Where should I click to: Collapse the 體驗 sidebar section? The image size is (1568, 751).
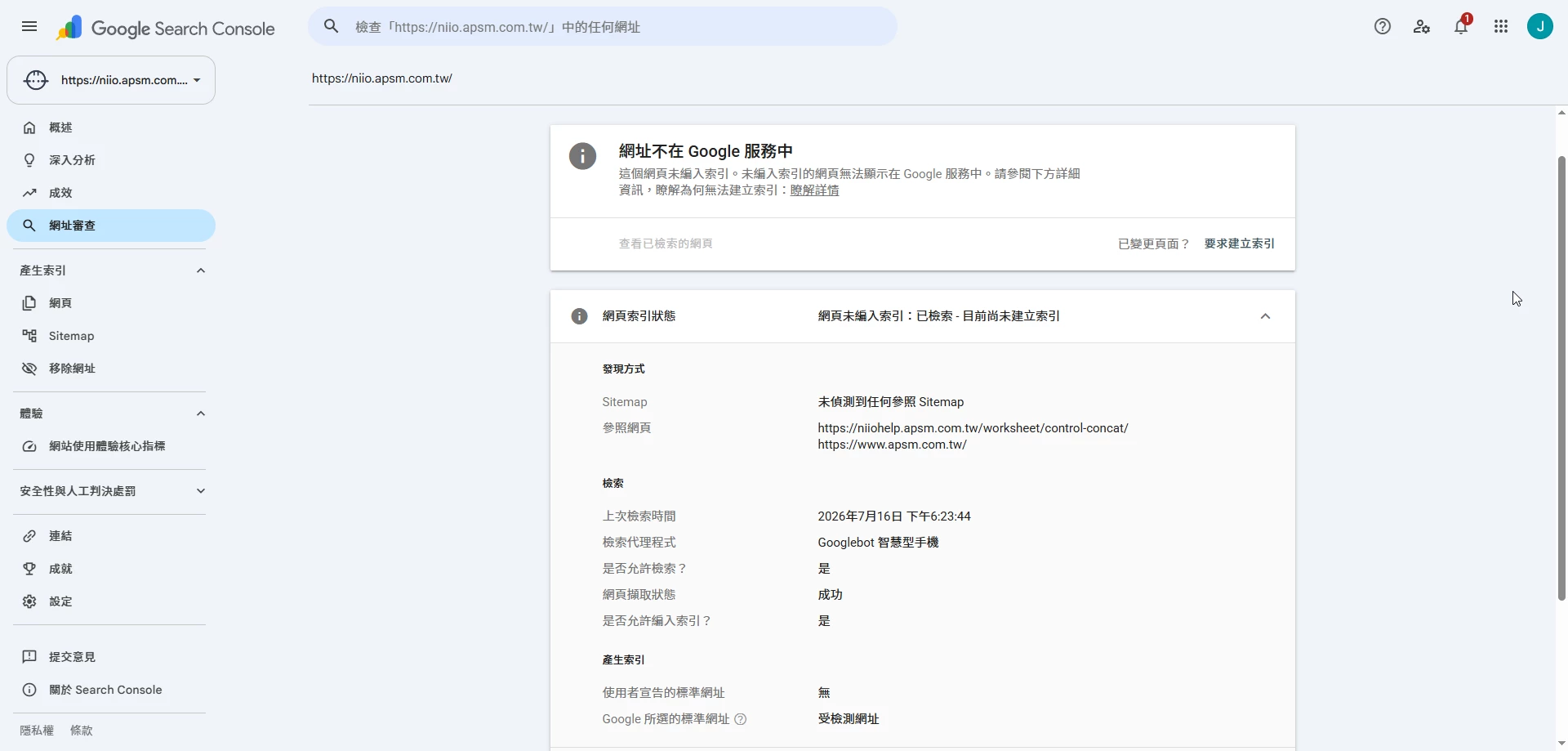pos(201,413)
